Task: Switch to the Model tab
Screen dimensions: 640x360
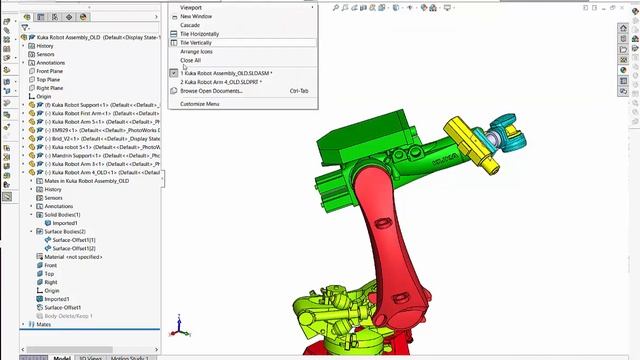Action: (62, 358)
